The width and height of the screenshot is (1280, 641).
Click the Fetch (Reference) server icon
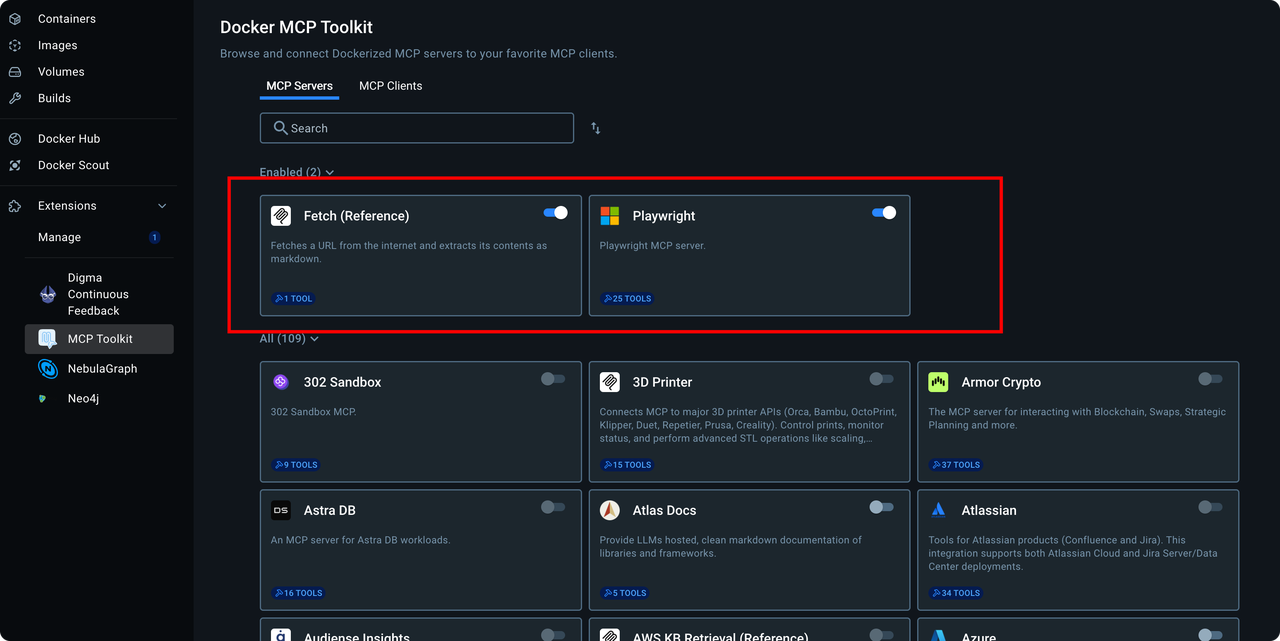pyautogui.click(x=281, y=216)
